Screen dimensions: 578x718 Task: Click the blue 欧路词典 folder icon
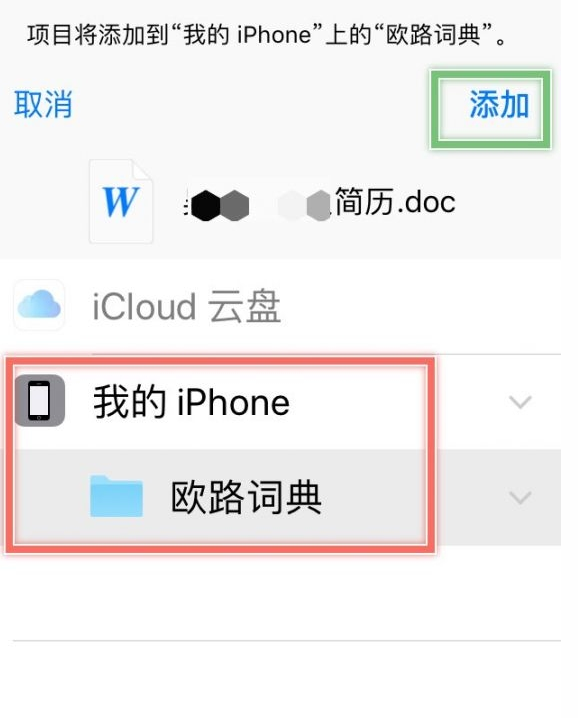[116, 496]
